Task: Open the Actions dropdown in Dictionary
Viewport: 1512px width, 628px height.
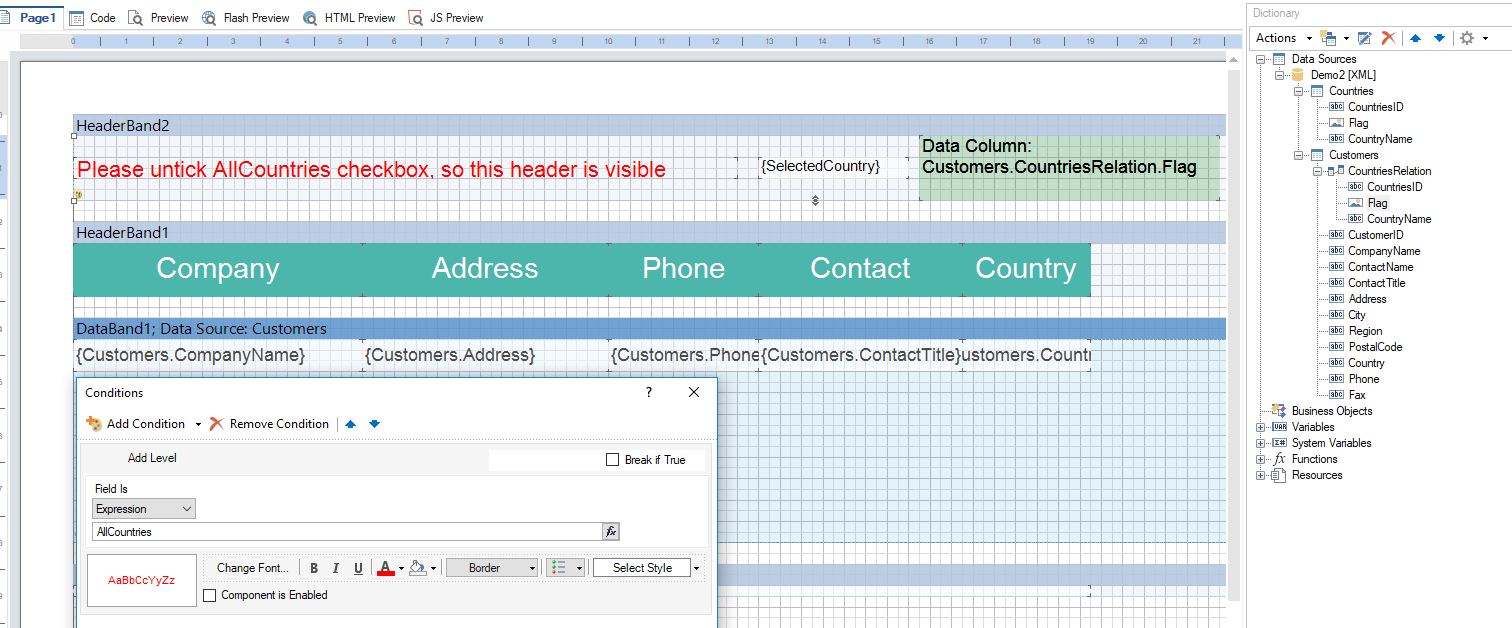Action: (1283, 38)
